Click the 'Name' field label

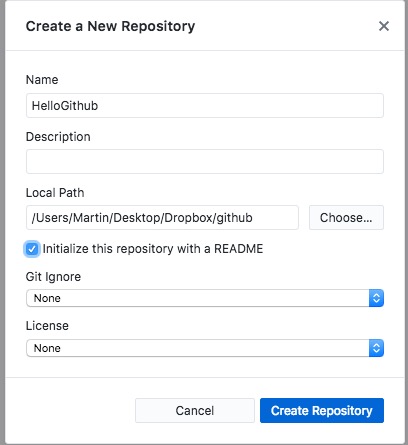tap(42, 80)
